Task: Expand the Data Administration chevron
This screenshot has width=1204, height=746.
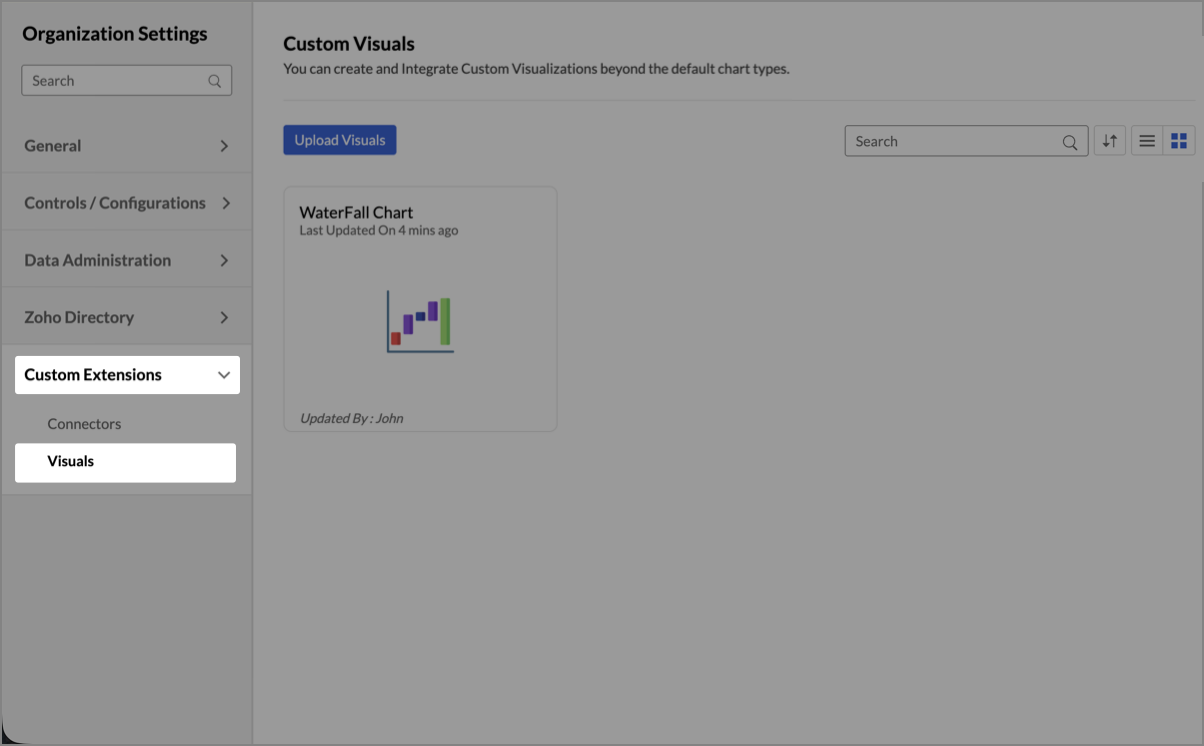Action: tap(224, 260)
